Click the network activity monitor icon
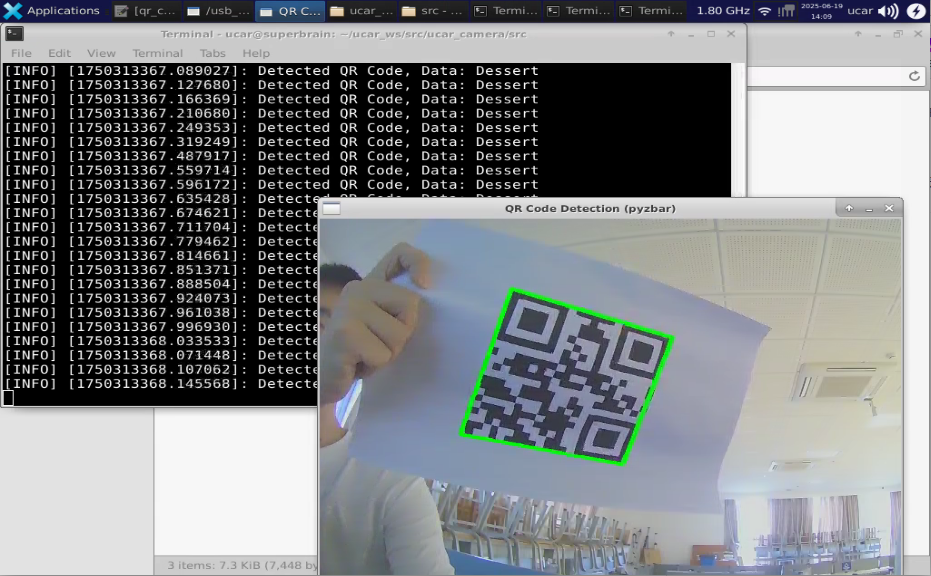931x576 pixels. (786, 11)
